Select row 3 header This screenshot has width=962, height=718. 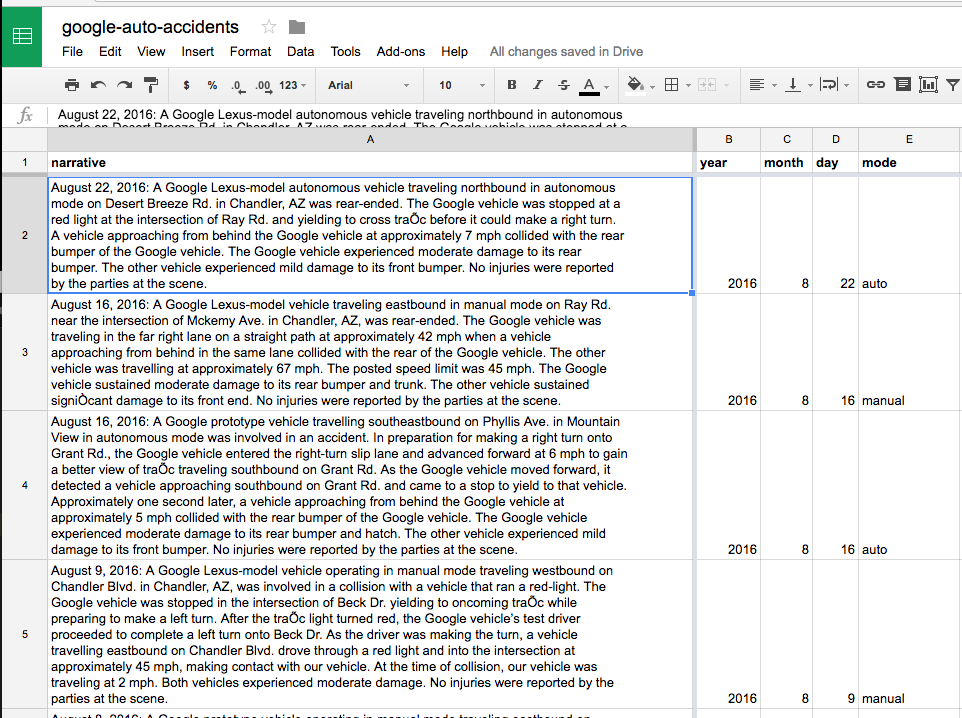click(x=25, y=352)
